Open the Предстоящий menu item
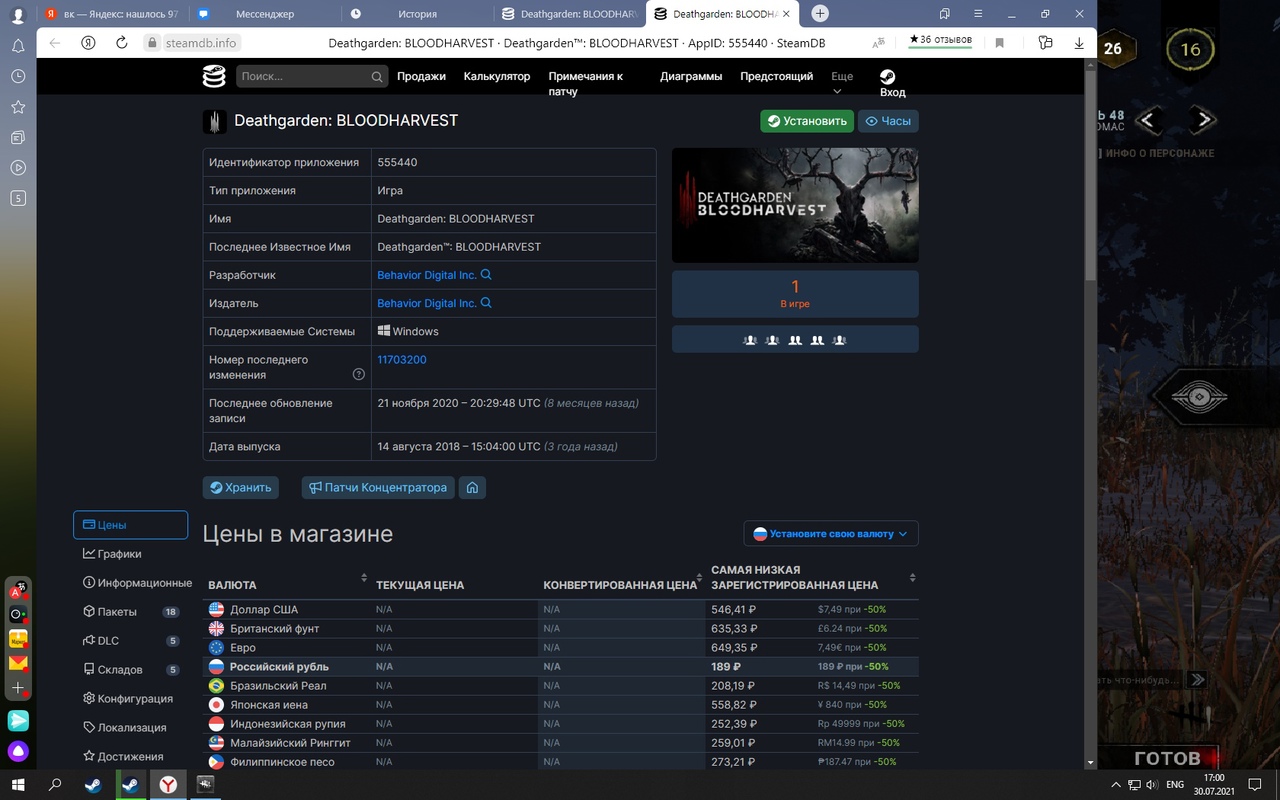 point(777,76)
